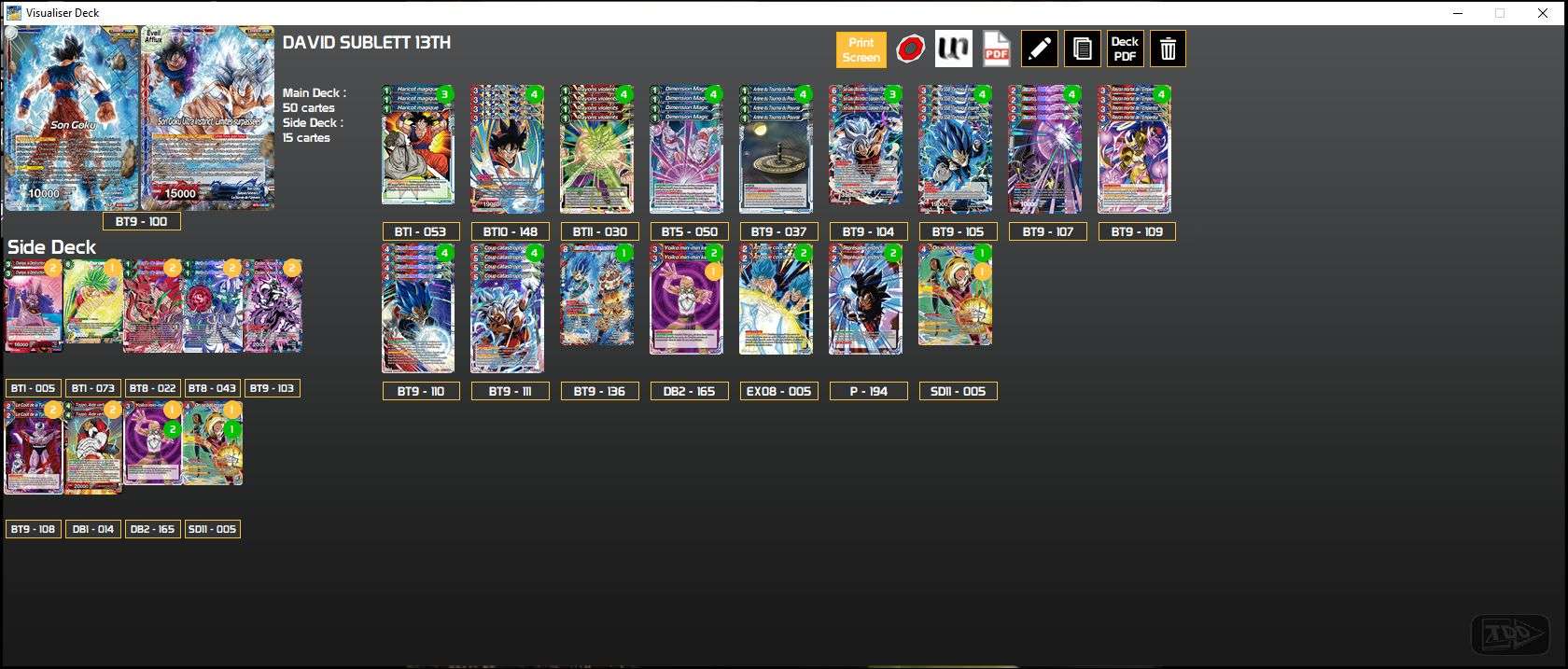Click the BT5 - 050 label
The height and width of the screenshot is (669, 1568).
[689, 231]
